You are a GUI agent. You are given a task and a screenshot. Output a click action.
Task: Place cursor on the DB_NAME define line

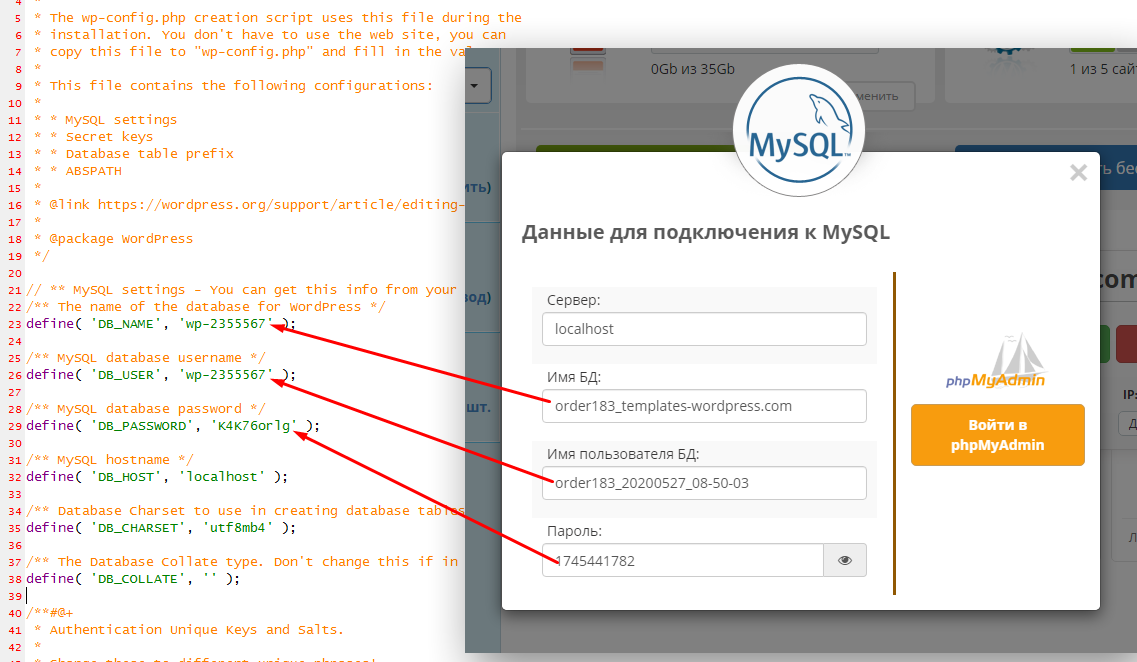[x=161, y=323]
